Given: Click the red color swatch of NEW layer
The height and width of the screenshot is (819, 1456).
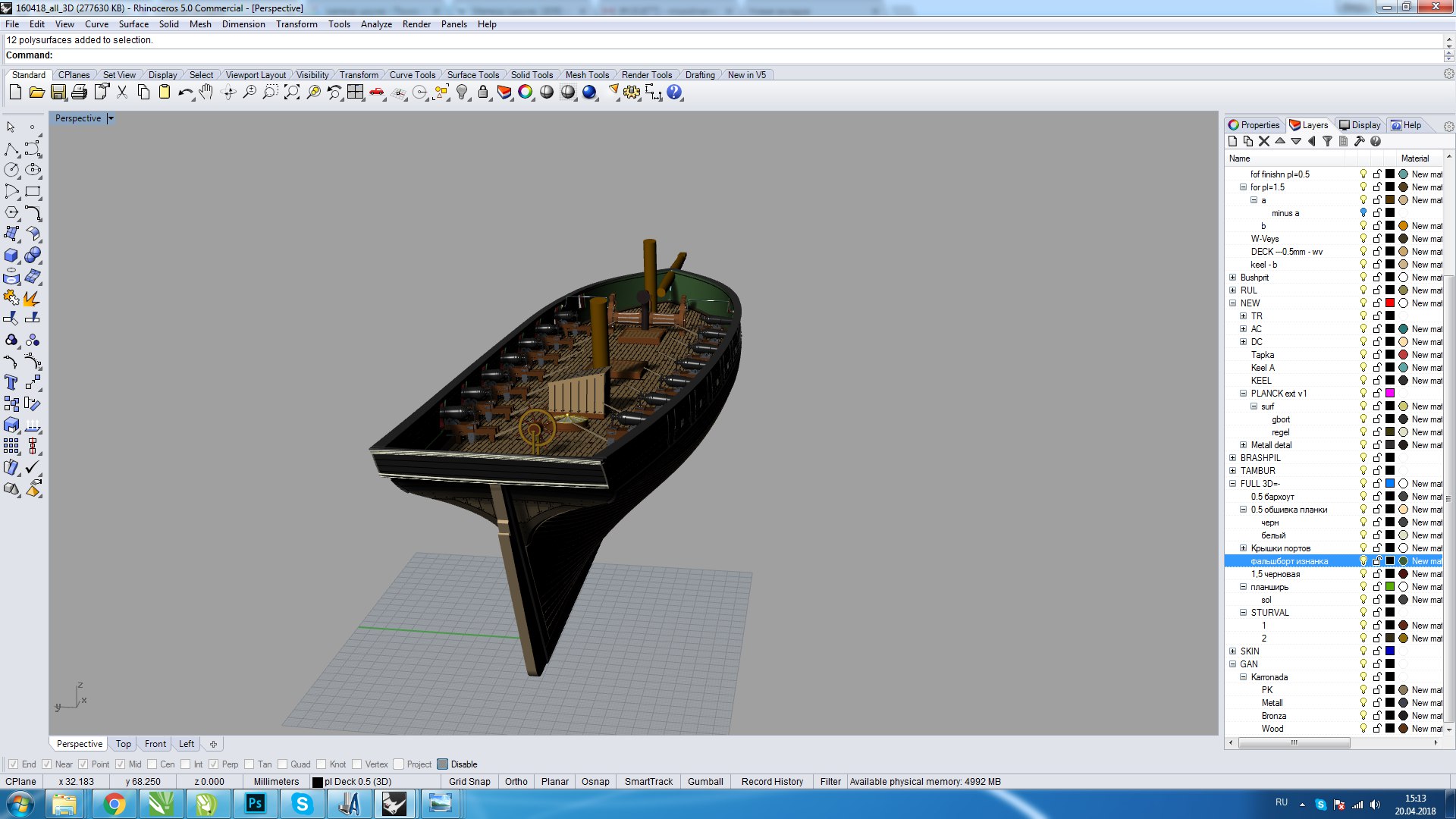Looking at the screenshot, I should coord(1390,303).
